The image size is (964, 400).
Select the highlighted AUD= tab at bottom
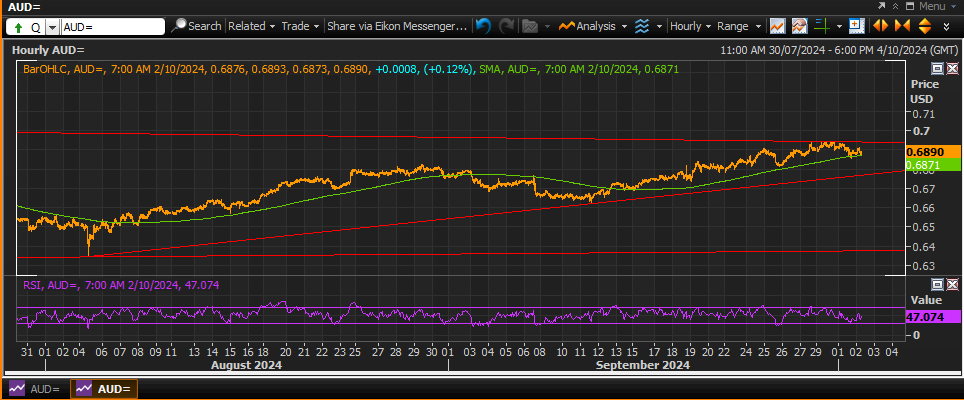pos(104,389)
